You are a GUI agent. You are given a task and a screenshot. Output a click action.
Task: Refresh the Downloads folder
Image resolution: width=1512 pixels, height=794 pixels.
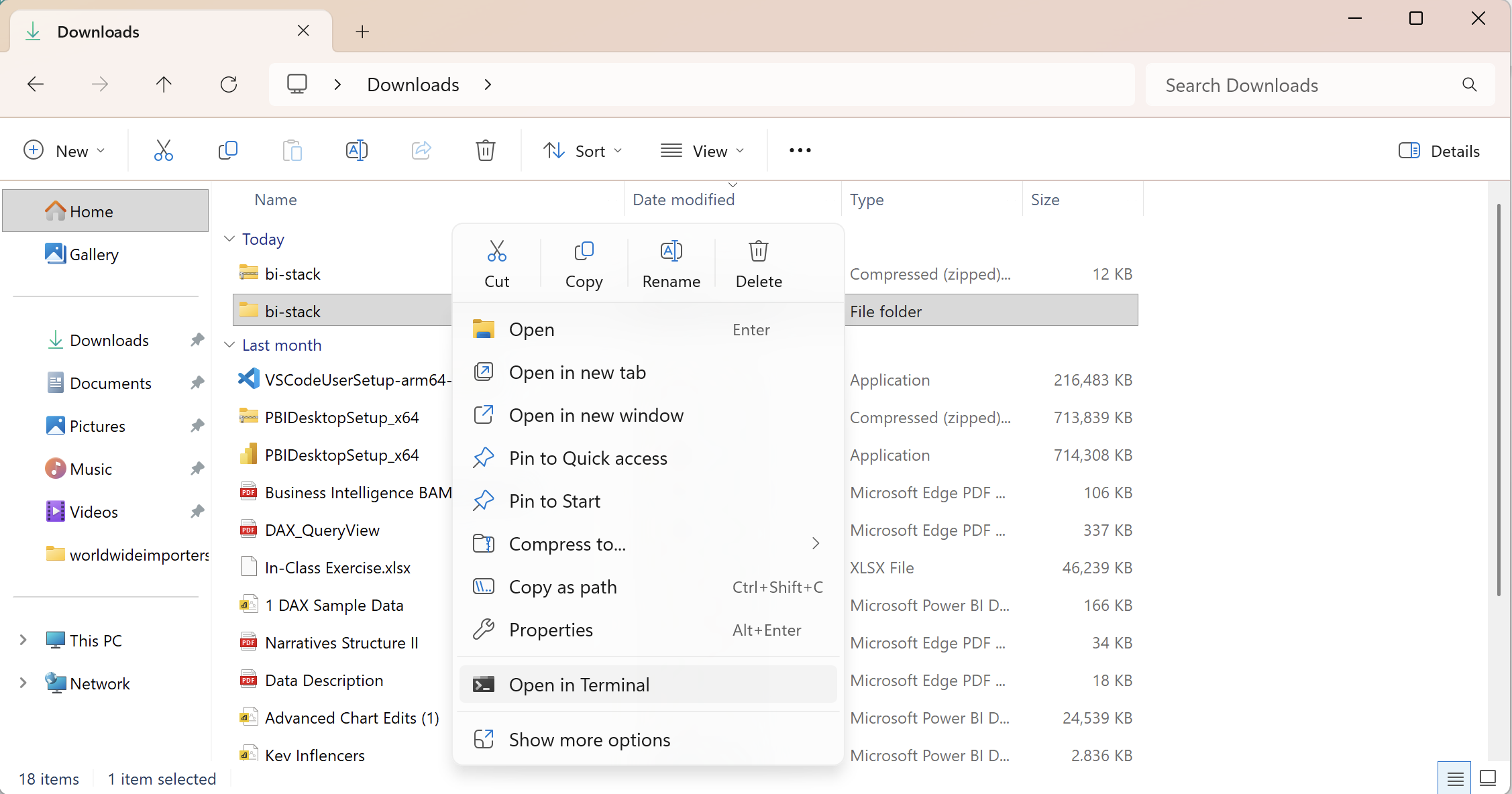[229, 84]
